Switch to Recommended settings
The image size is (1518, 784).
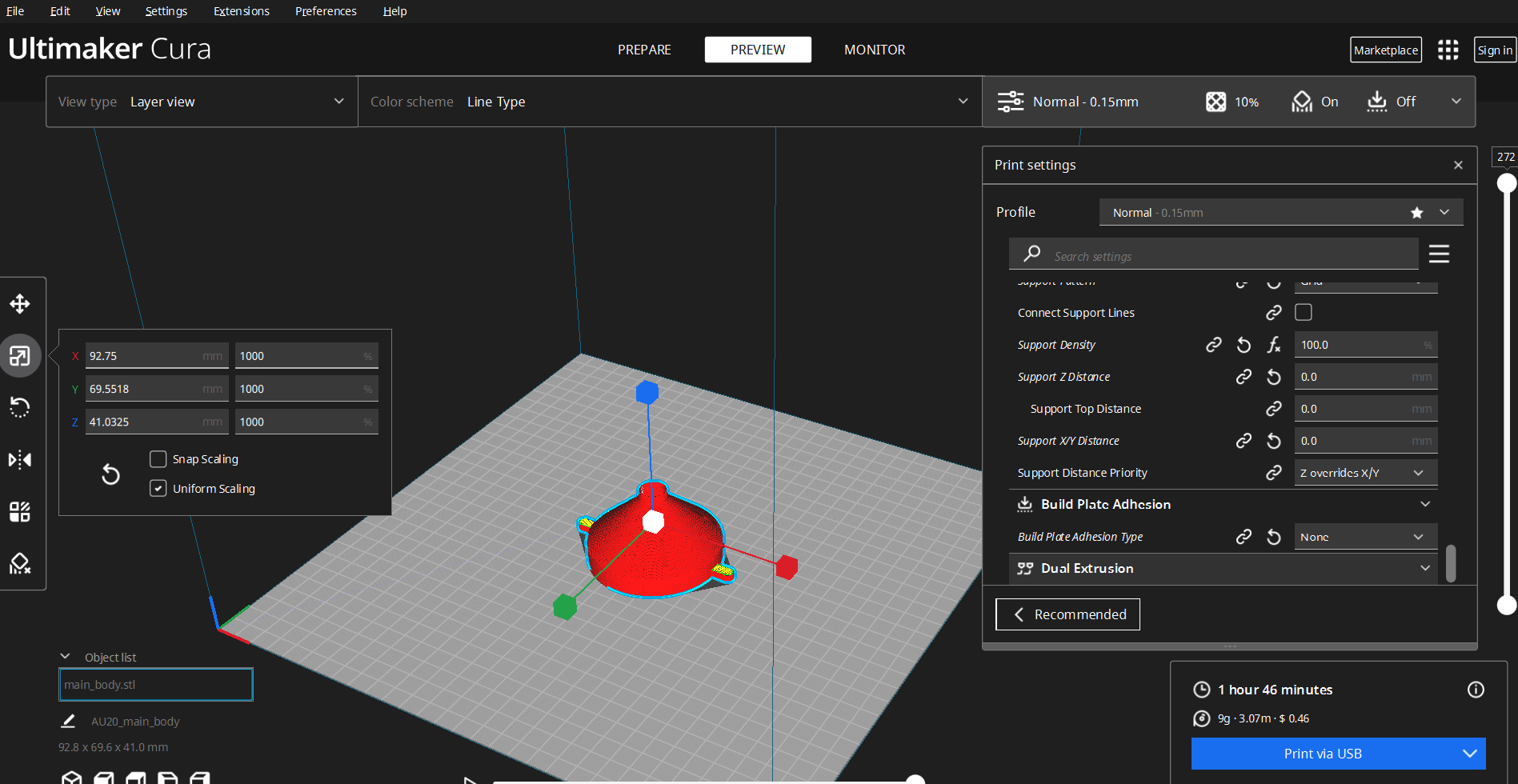click(x=1067, y=614)
